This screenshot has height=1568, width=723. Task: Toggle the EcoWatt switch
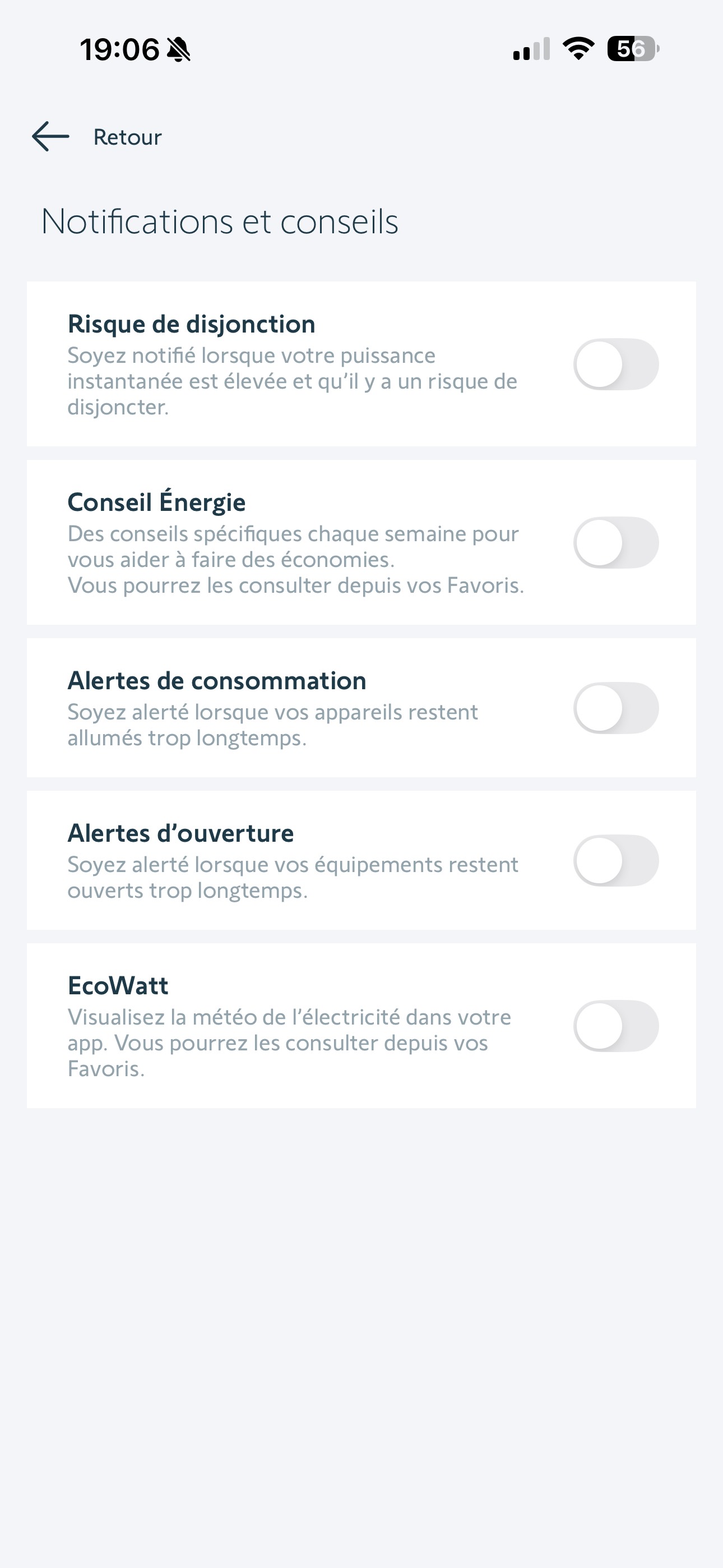tap(616, 1026)
